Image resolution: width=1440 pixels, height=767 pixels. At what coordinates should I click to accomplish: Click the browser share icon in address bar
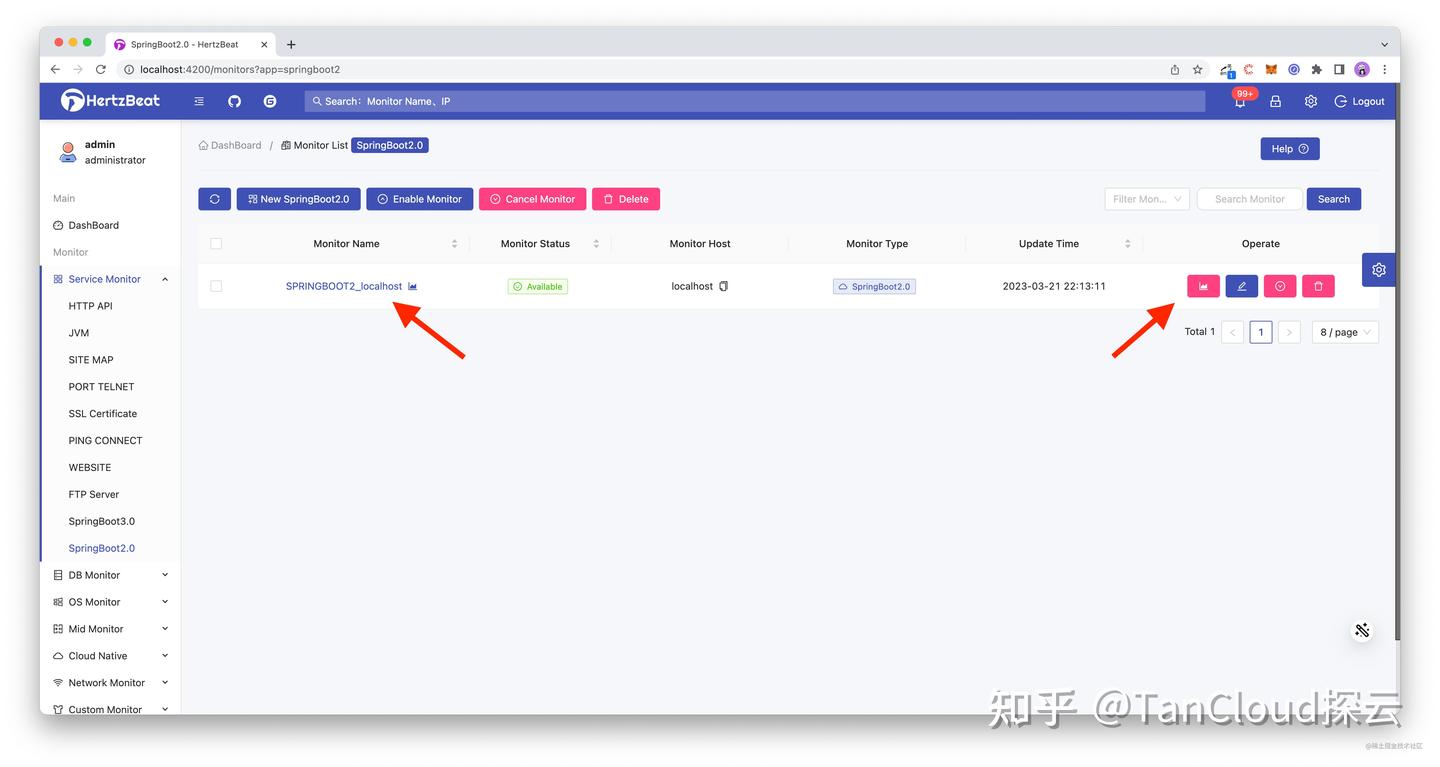point(1175,69)
